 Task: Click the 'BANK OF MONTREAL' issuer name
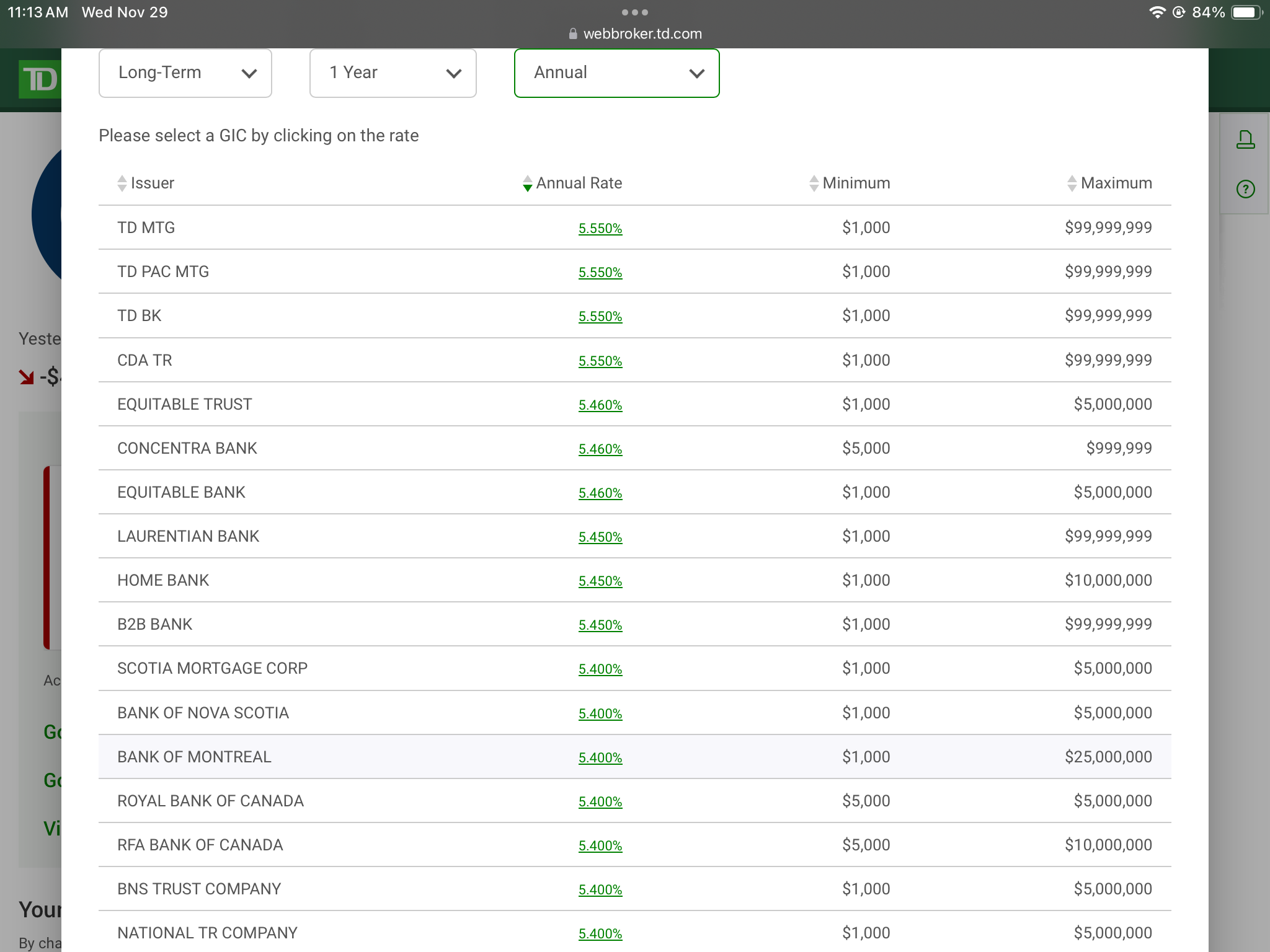tap(194, 757)
